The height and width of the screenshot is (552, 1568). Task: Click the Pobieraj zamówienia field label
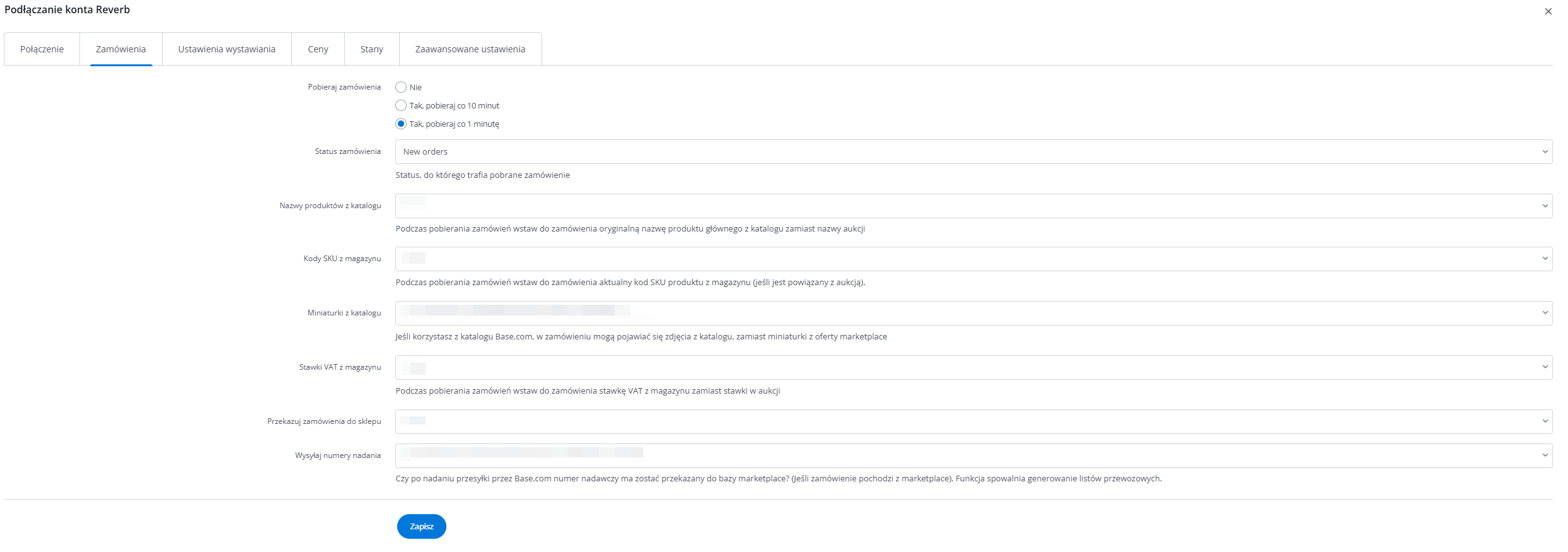pyautogui.click(x=344, y=87)
